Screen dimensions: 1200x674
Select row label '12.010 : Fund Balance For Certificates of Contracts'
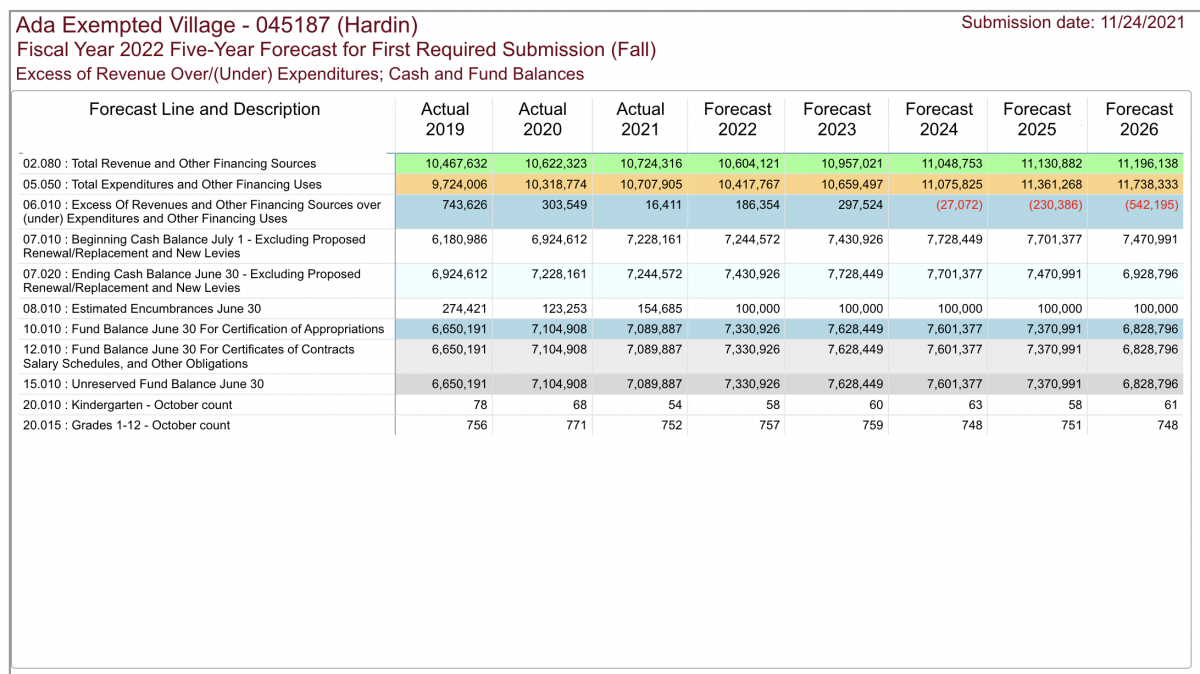pyautogui.click(x=188, y=356)
